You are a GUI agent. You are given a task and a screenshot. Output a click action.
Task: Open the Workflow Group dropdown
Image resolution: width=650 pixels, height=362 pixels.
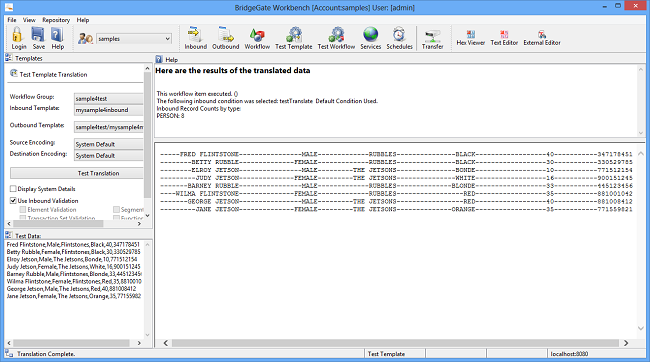click(x=109, y=98)
